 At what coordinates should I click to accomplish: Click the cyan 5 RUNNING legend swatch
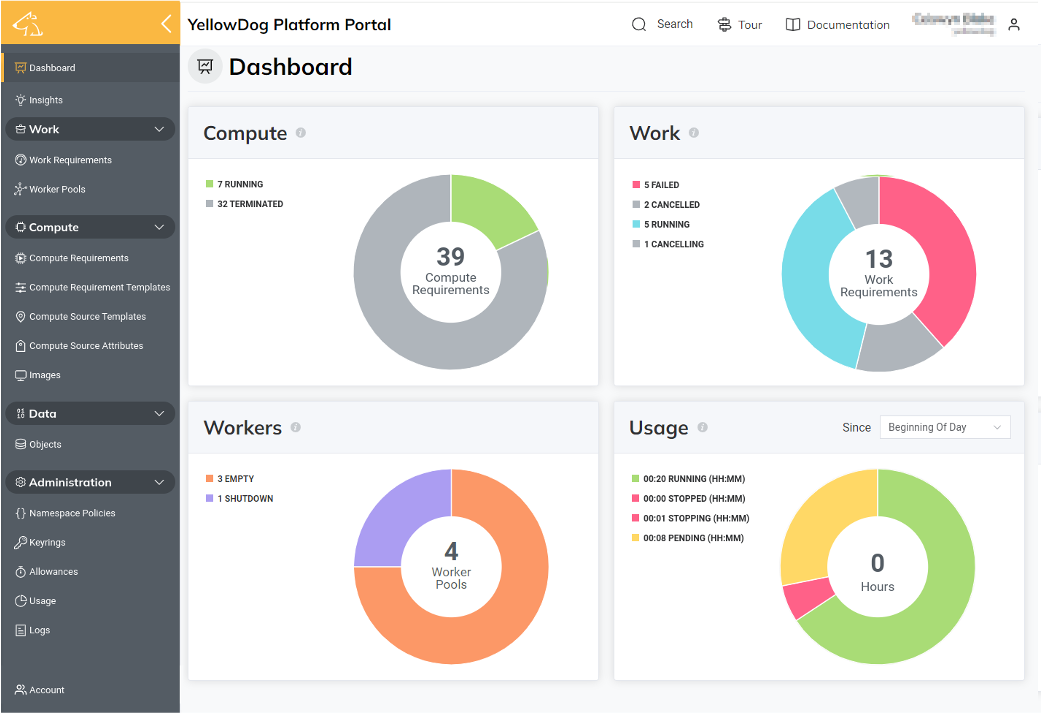point(636,224)
